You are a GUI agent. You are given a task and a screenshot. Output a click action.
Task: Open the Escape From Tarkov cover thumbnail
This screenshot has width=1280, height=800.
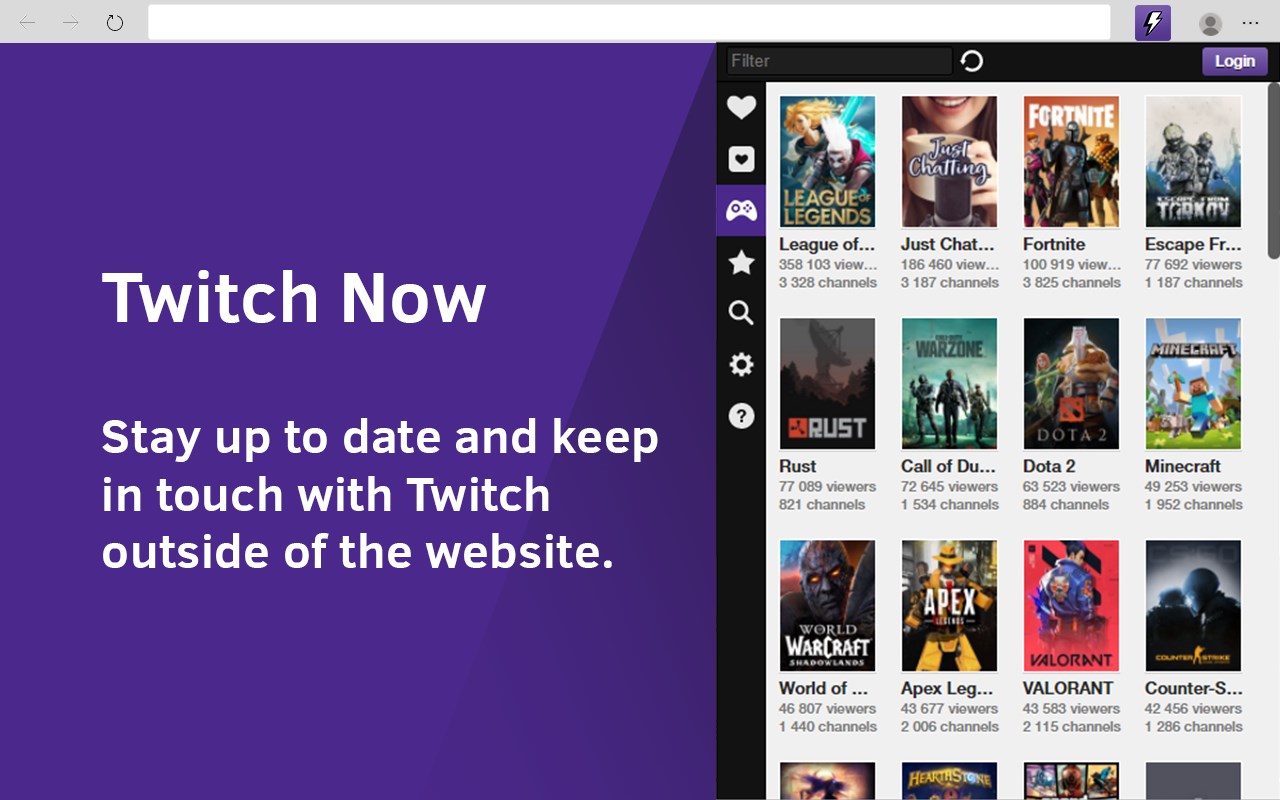1193,162
